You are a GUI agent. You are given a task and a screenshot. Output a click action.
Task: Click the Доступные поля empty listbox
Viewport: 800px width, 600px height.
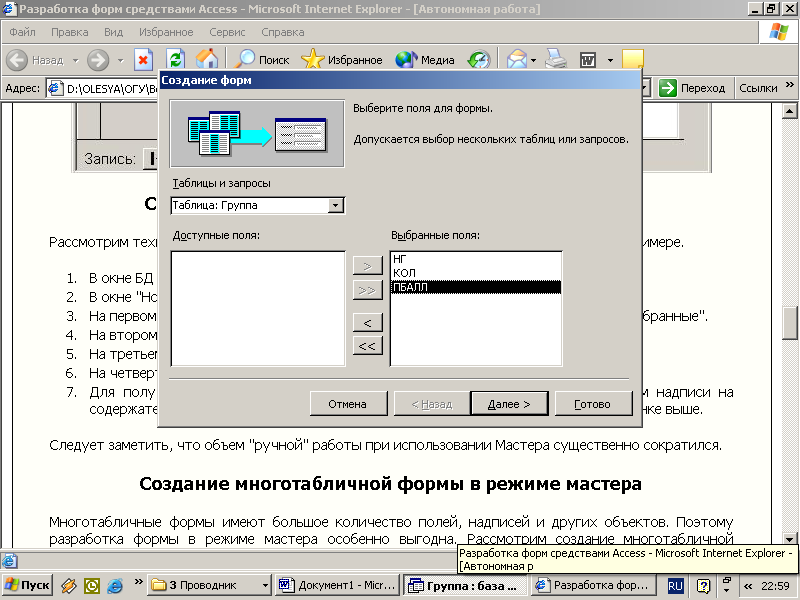click(x=258, y=309)
